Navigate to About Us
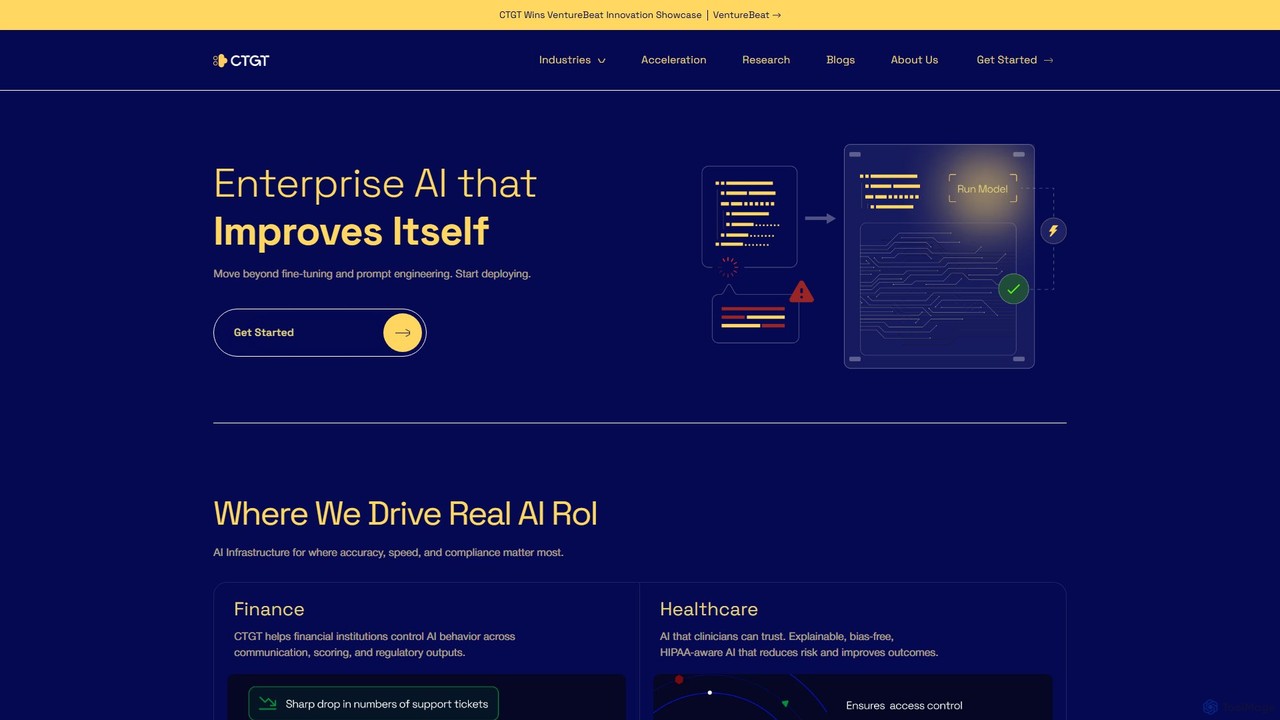 (x=914, y=60)
